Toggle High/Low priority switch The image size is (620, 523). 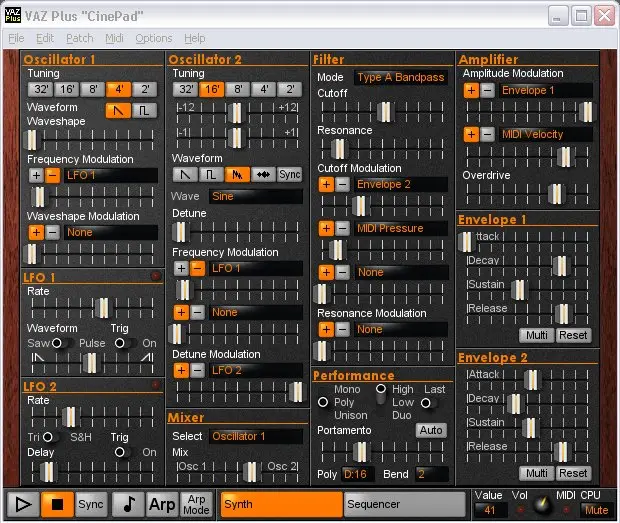[x=381, y=395]
